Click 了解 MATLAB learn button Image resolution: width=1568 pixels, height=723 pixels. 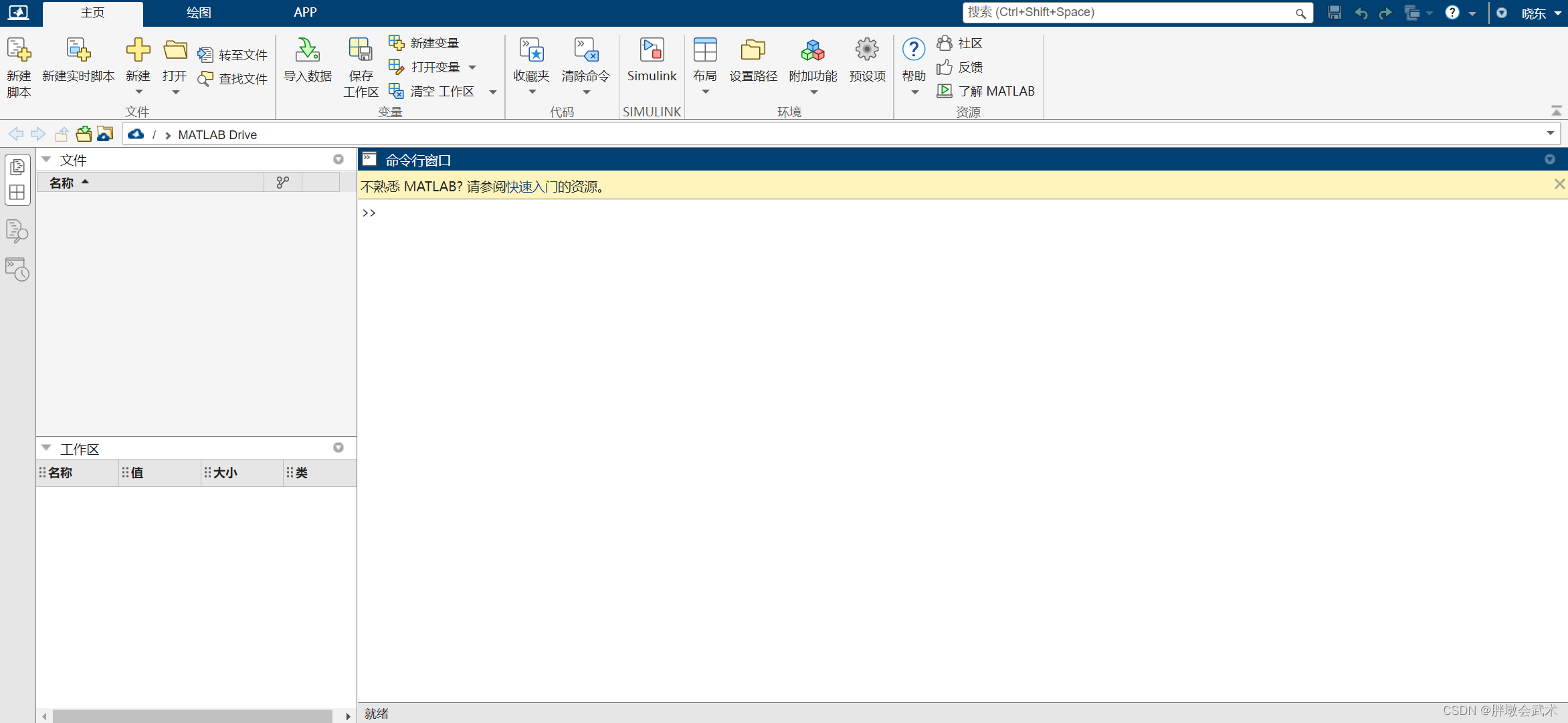pyautogui.click(x=986, y=91)
